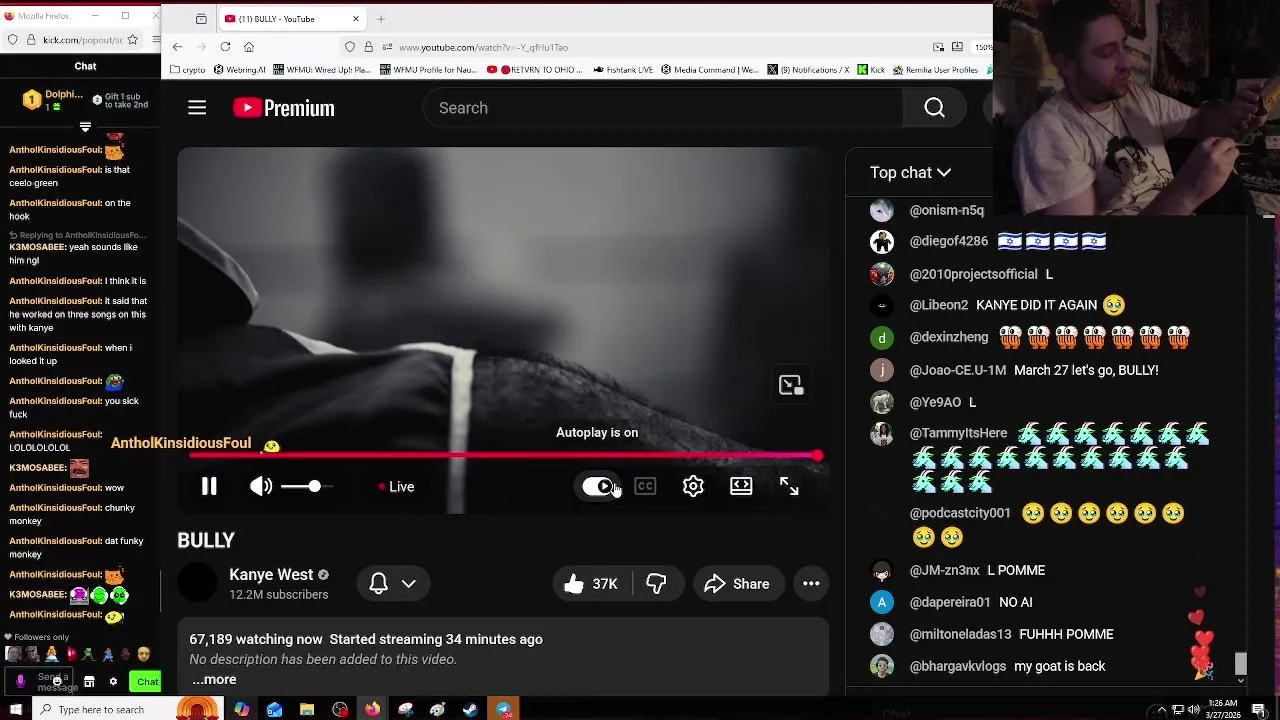Open Telegram from the taskbar
Screen dimensions: 1280x720
[504, 710]
